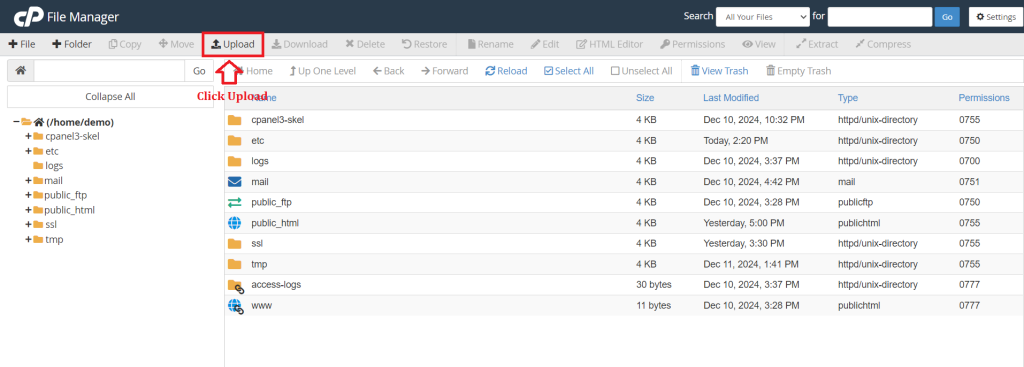Collapse the (/home/demo) root tree node

coord(16,121)
